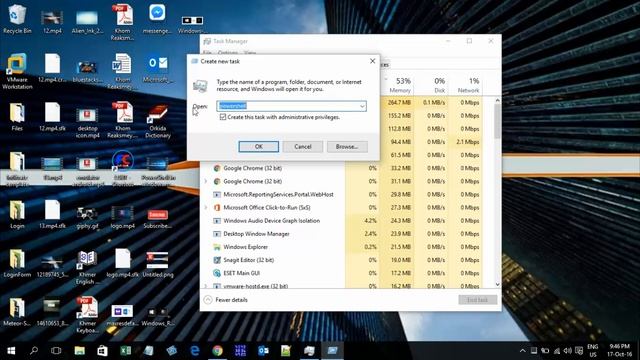Click the ENG US language indicator
The image size is (640, 360).
click(593, 351)
